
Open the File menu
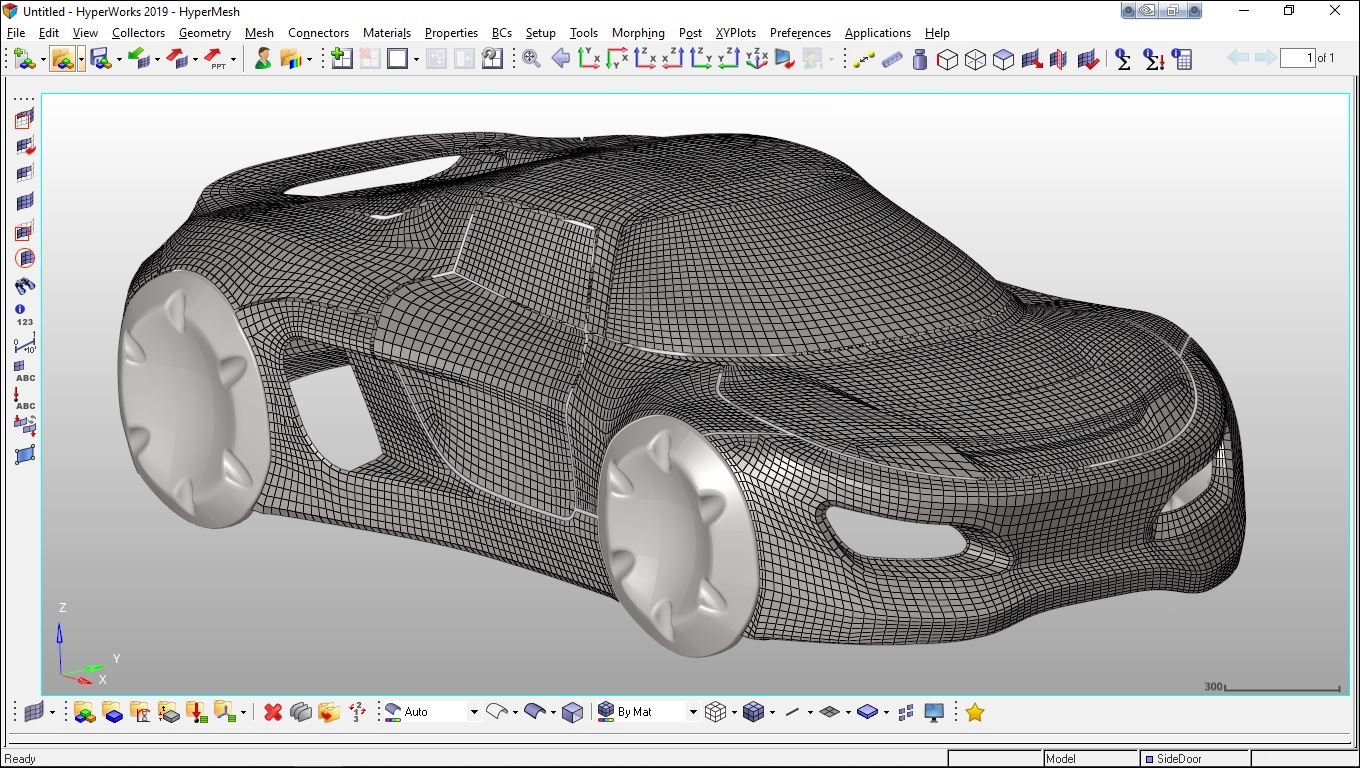click(x=15, y=33)
